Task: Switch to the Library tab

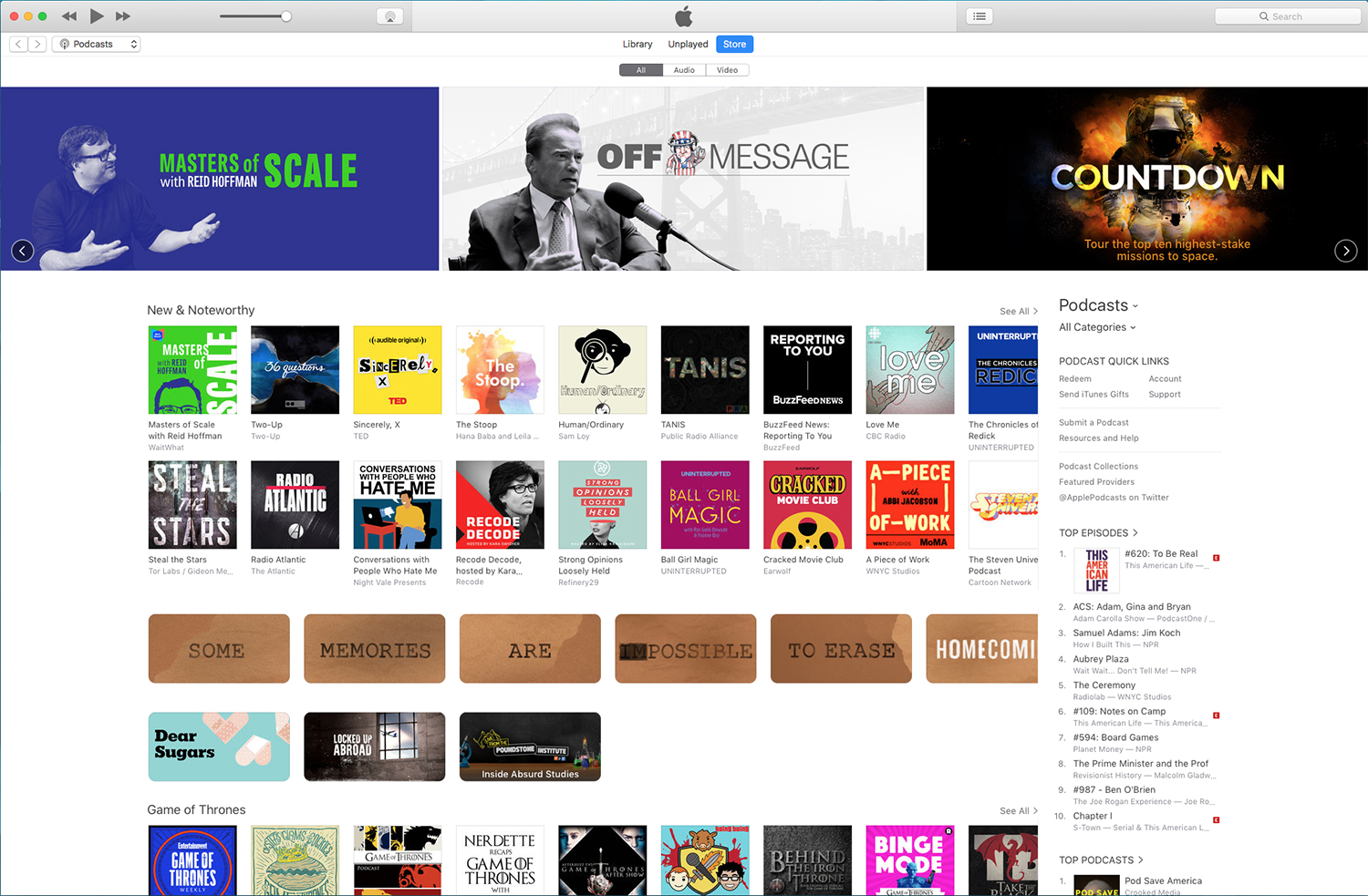Action: 637,44
